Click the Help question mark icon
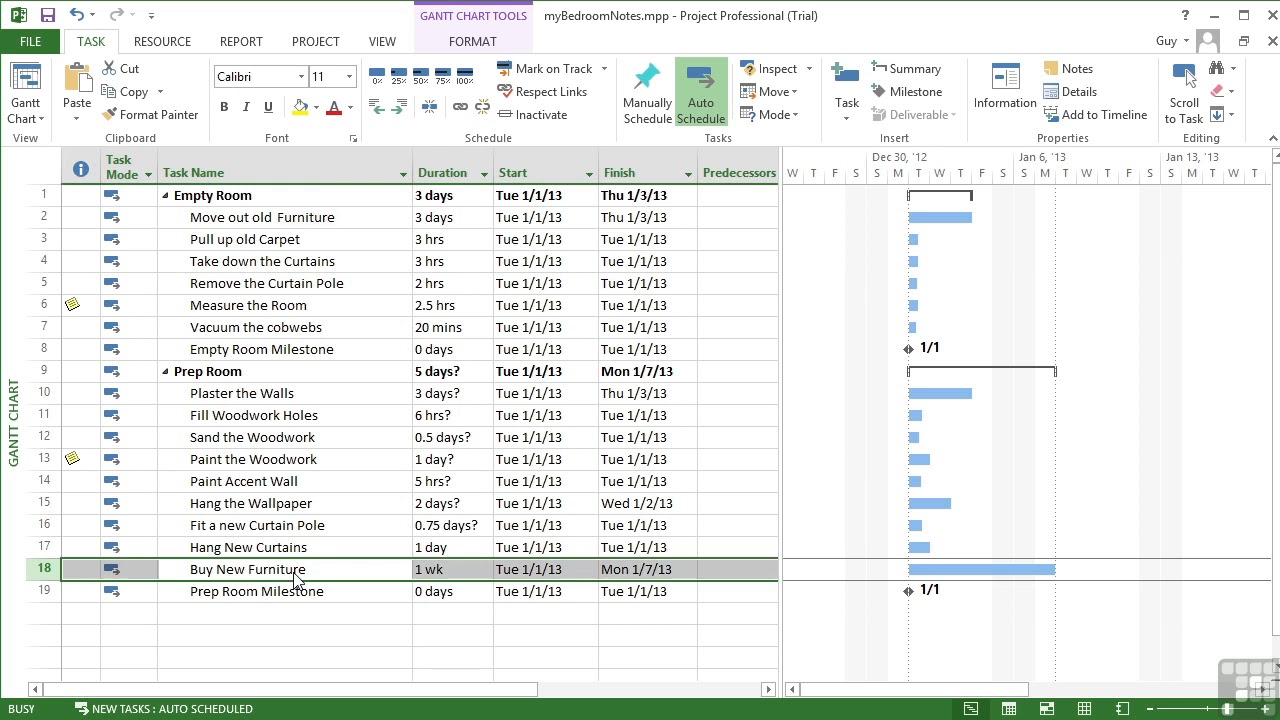 tap(1185, 15)
